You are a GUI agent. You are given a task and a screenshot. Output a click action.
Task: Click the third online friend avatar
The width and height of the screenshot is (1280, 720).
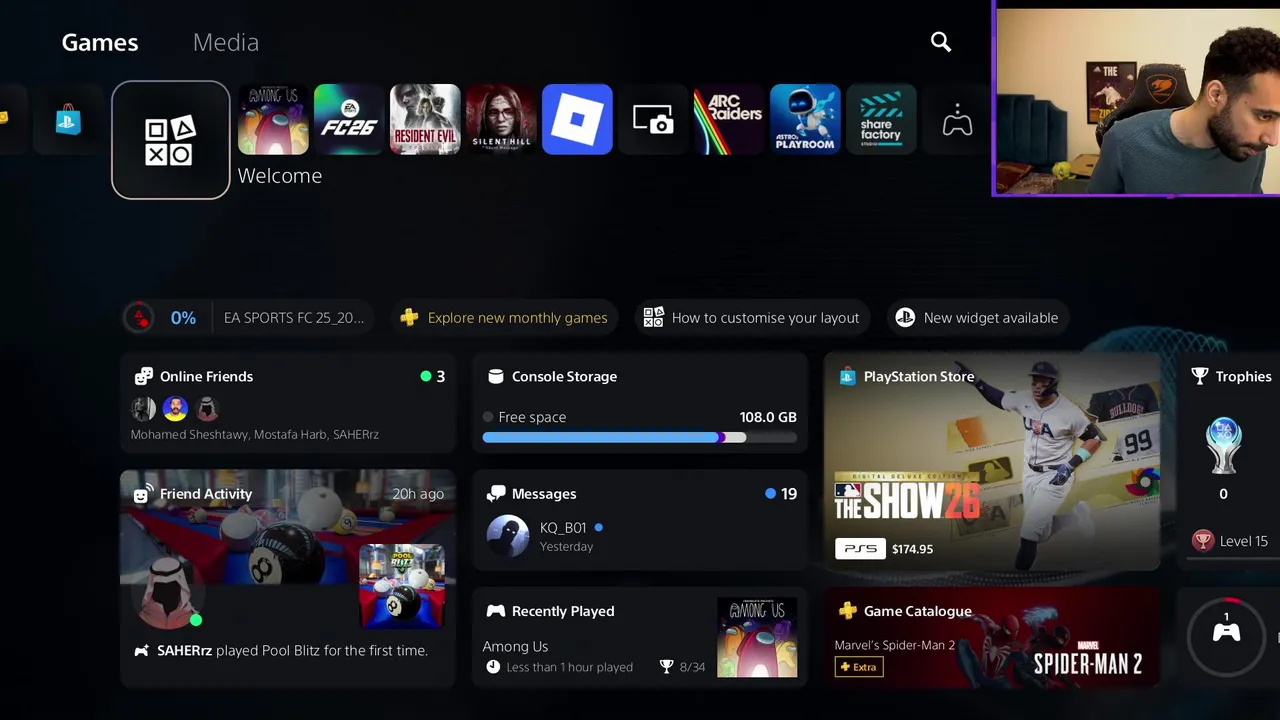click(206, 408)
